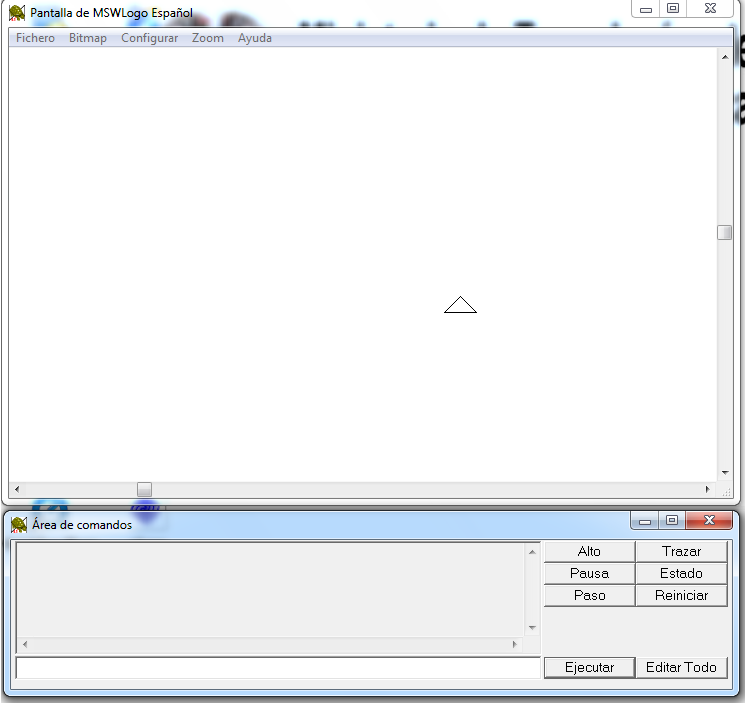Maximize the Área de comandos window

(x=672, y=521)
